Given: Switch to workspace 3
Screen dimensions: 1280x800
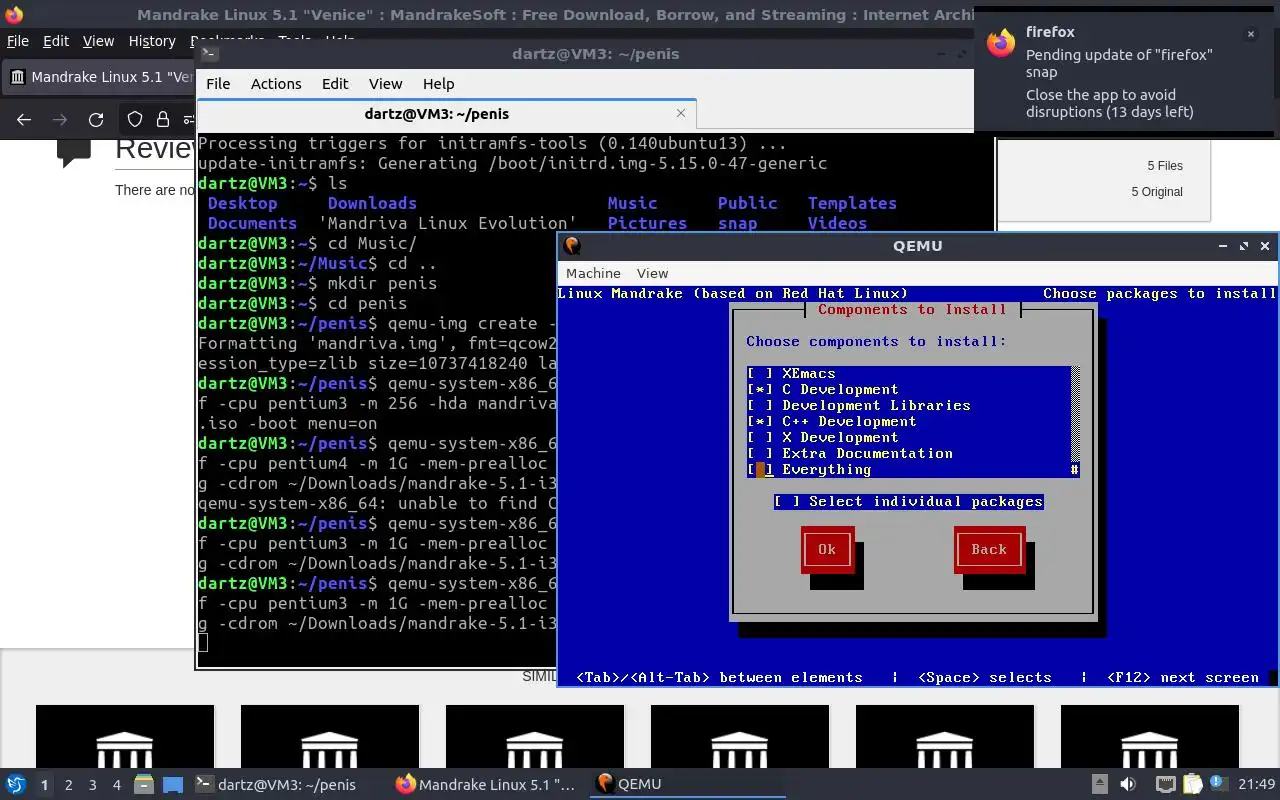Looking at the screenshot, I should [93, 785].
